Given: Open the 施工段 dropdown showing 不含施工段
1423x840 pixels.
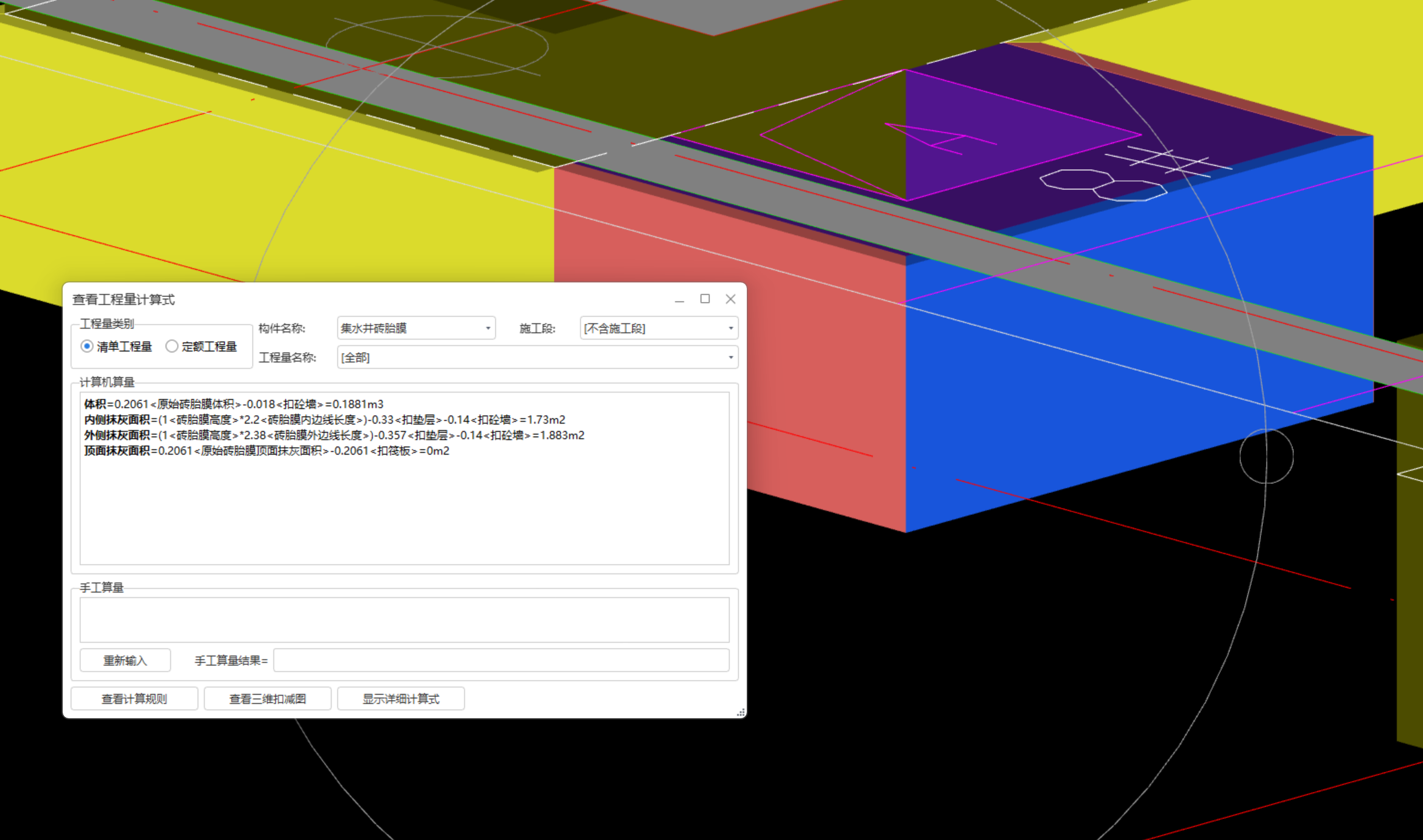Looking at the screenshot, I should tap(659, 328).
